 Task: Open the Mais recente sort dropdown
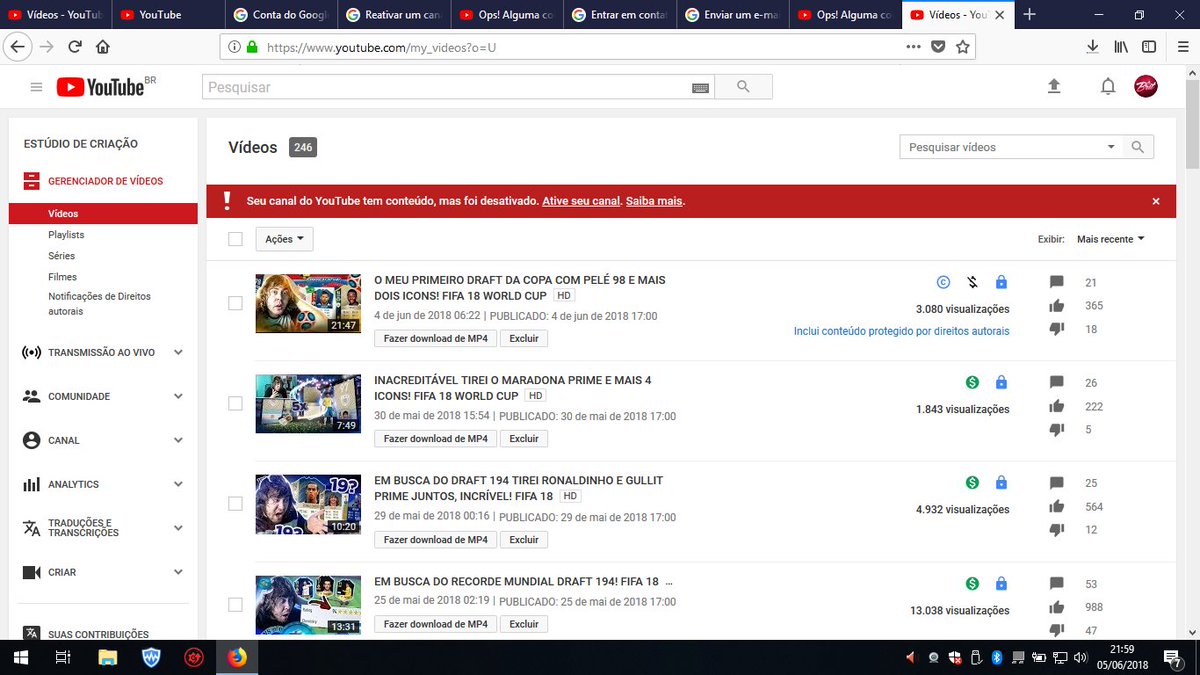(x=1110, y=239)
